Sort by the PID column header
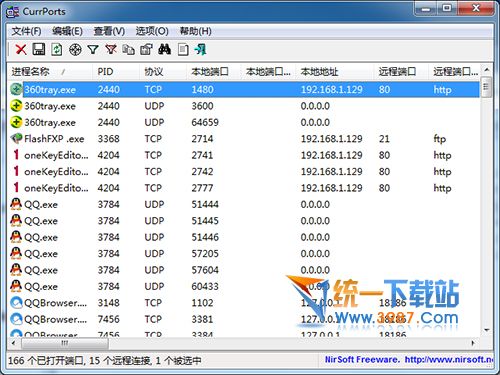This screenshot has height=375, width=500. coord(116,72)
